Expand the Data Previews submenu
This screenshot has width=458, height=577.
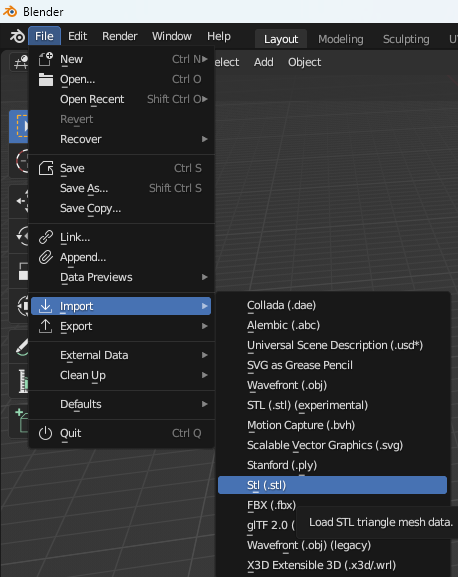[121, 277]
